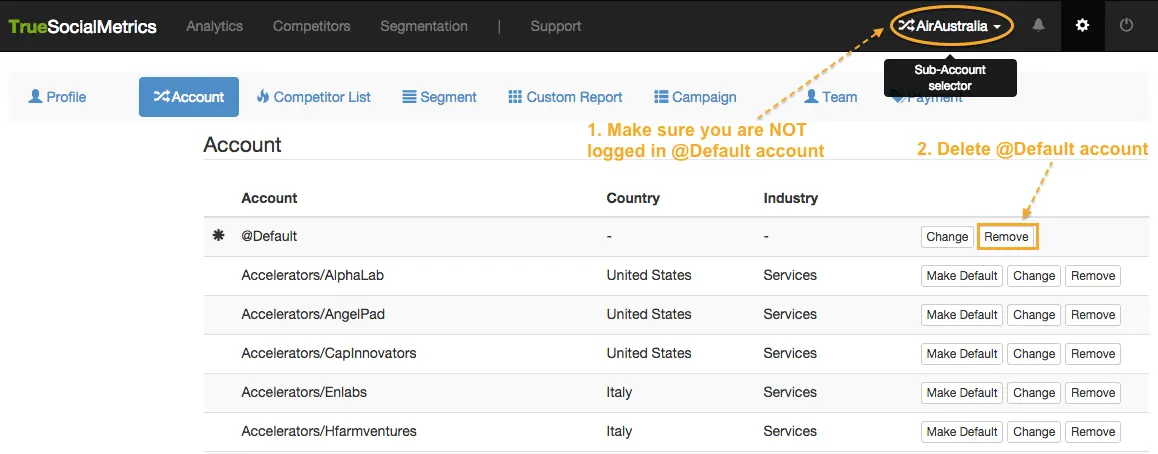Open the Segment tab
1158x454 pixels.
pyautogui.click(x=440, y=97)
